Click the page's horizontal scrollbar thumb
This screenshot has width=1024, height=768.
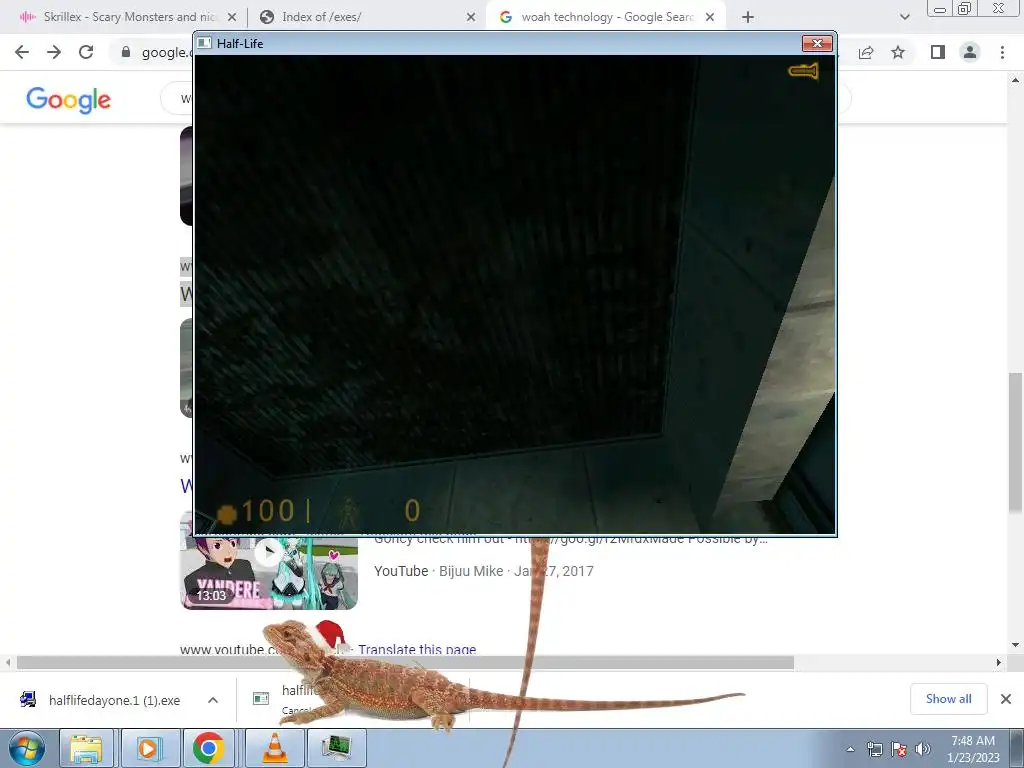(405, 663)
